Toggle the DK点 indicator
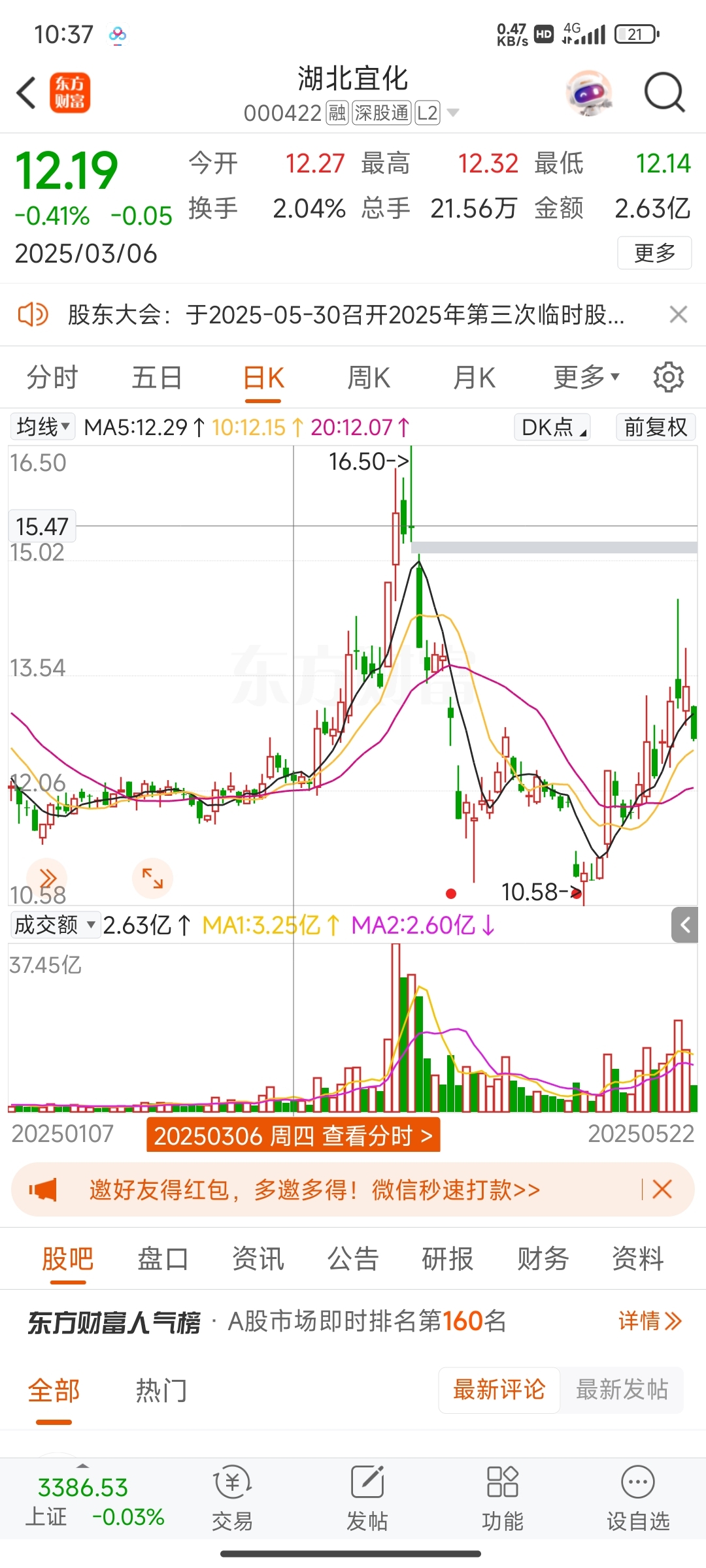The width and height of the screenshot is (706, 1568). [x=552, y=427]
